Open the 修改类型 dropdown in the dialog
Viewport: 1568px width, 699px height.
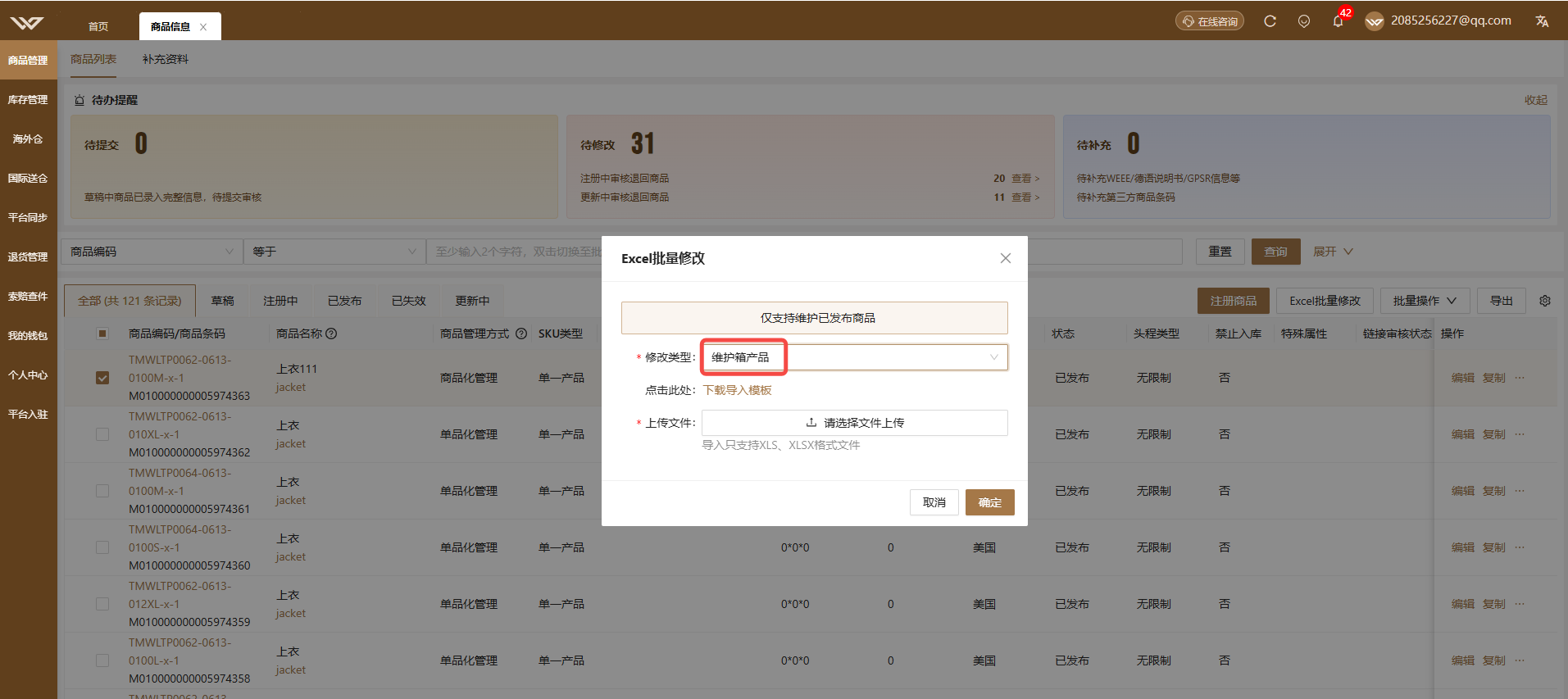click(855, 357)
